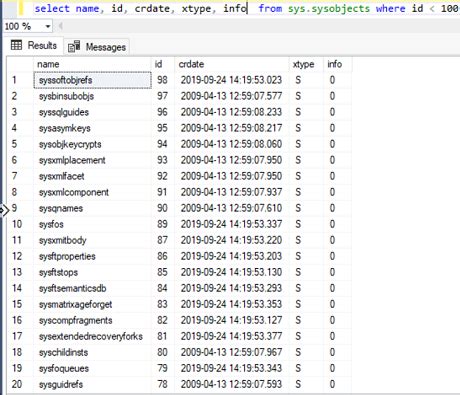Select row header number 15
This screenshot has height=395, width=460.
pos(20,304)
